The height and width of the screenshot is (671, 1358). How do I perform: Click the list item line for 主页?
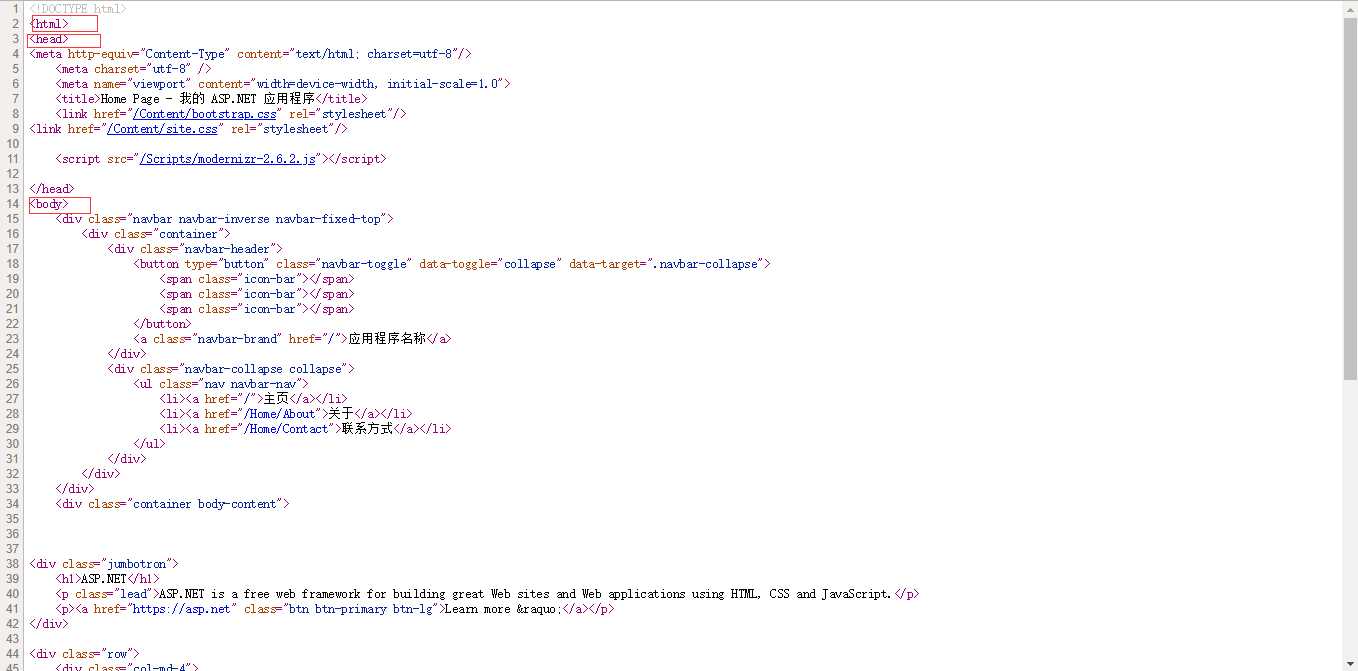click(x=254, y=399)
